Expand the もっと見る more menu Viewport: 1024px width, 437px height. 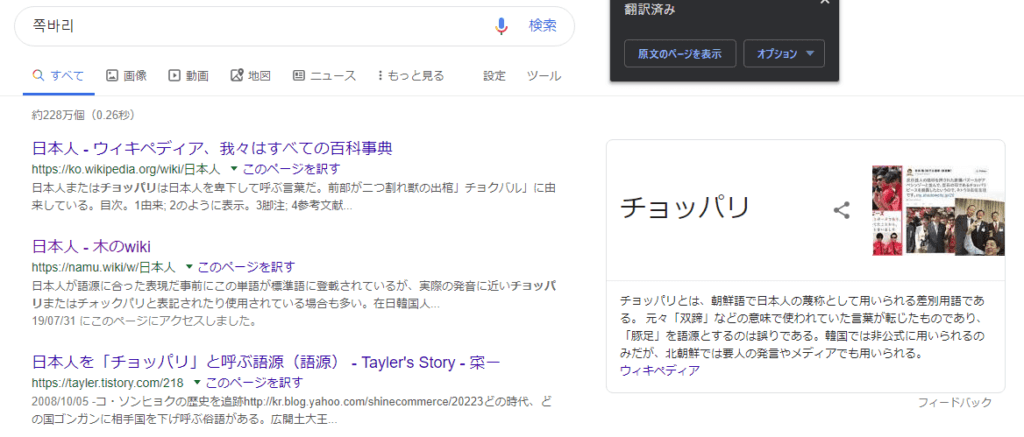click(411, 76)
